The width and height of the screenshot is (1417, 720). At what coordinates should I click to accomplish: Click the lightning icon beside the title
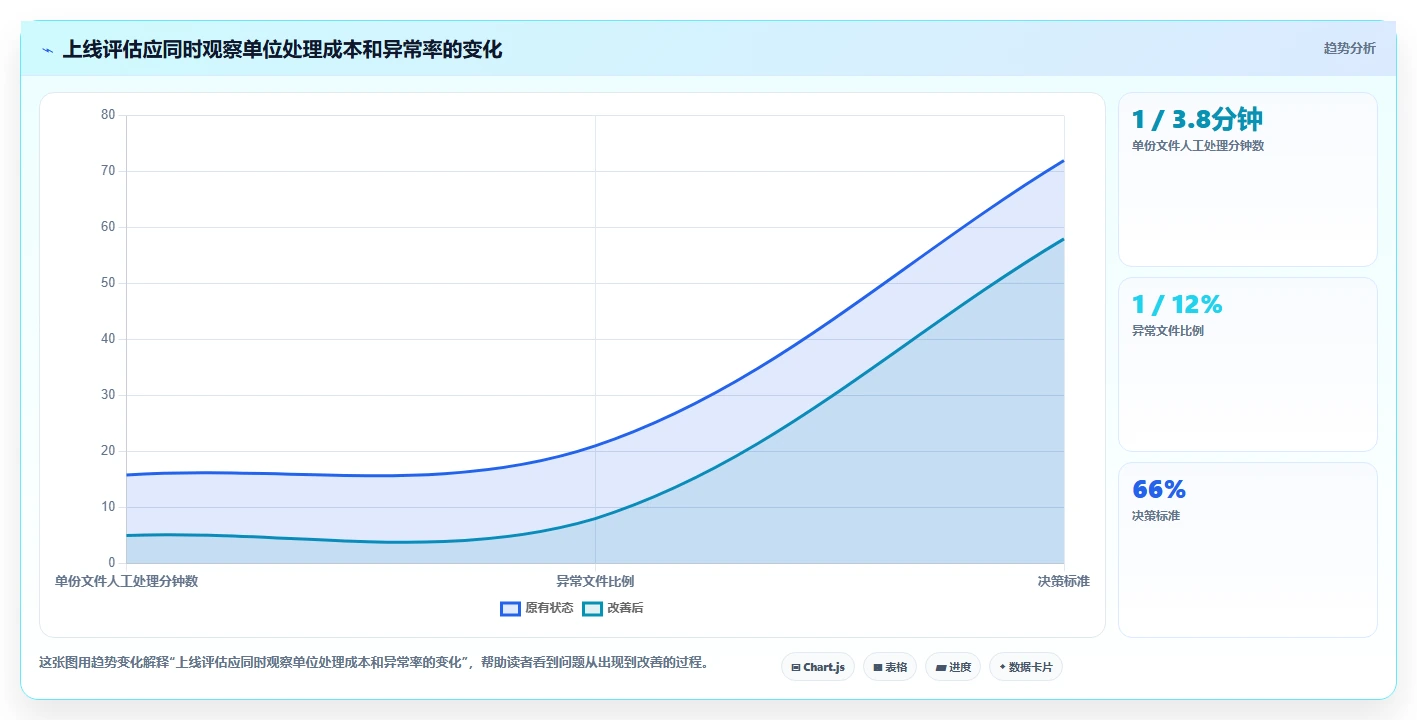click(47, 50)
